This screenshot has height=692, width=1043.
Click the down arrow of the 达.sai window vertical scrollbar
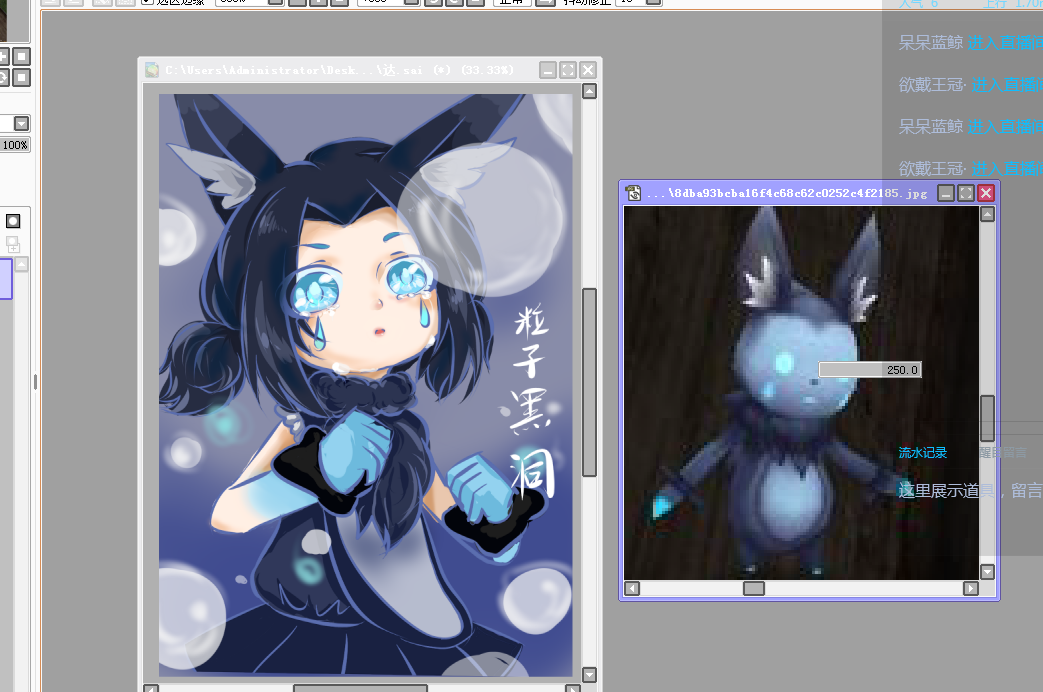click(x=589, y=675)
